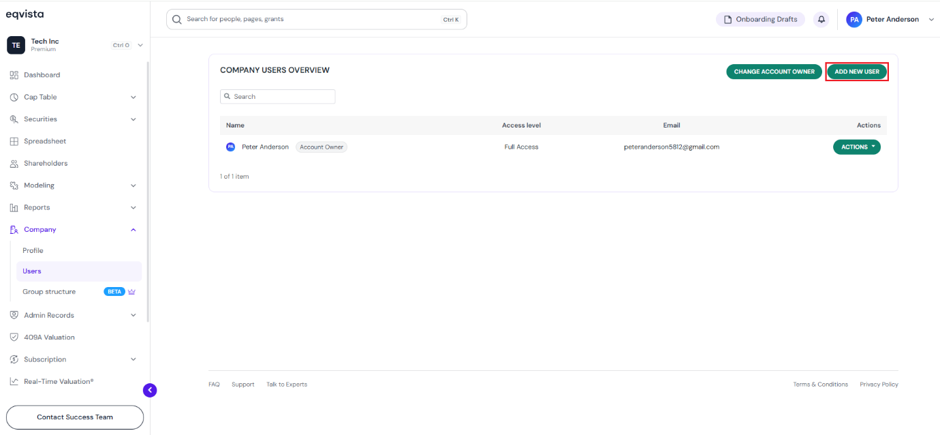The height and width of the screenshot is (435, 940).
Task: Click the Full Access cell
Action: [x=522, y=147]
